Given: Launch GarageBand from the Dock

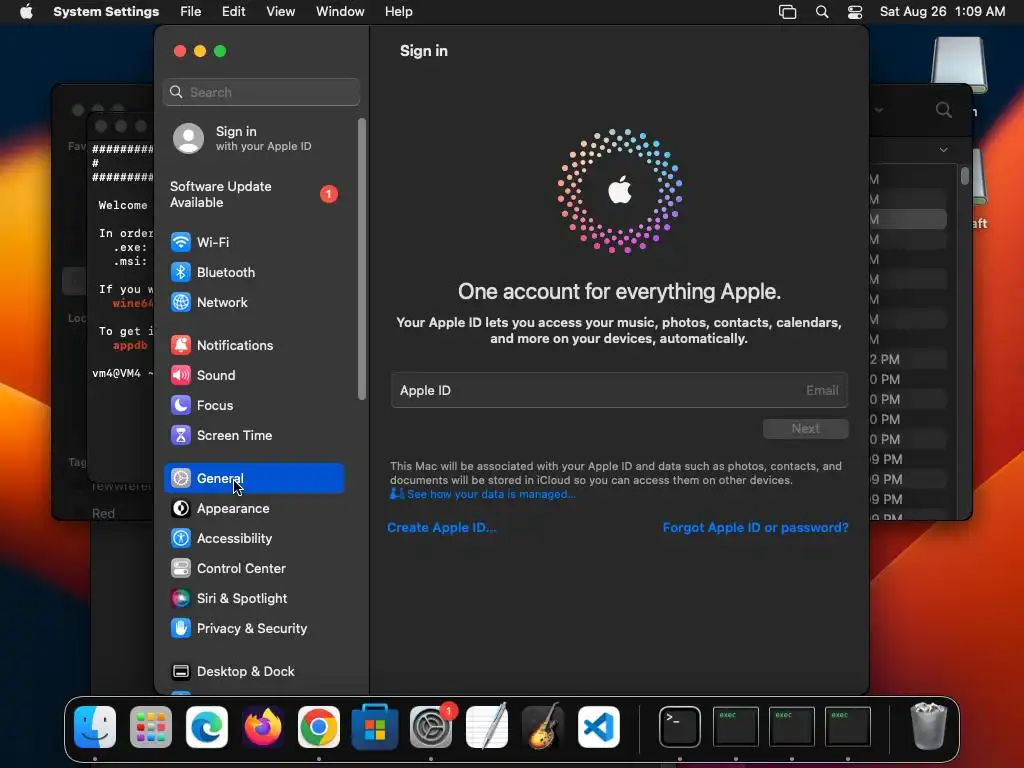Looking at the screenshot, I should click(x=543, y=727).
